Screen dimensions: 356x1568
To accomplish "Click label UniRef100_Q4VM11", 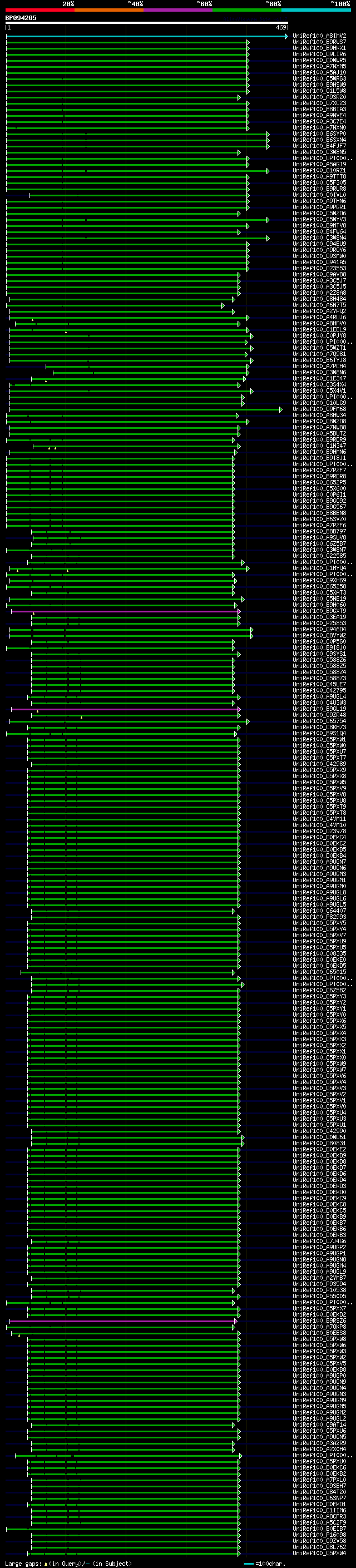I will [319, 819].
